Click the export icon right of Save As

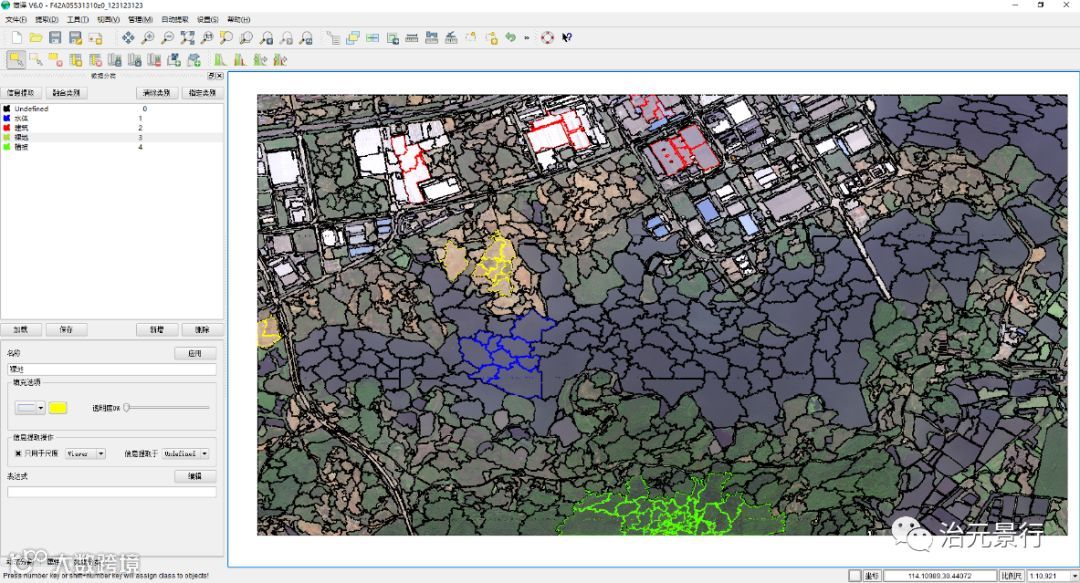[x=96, y=38]
